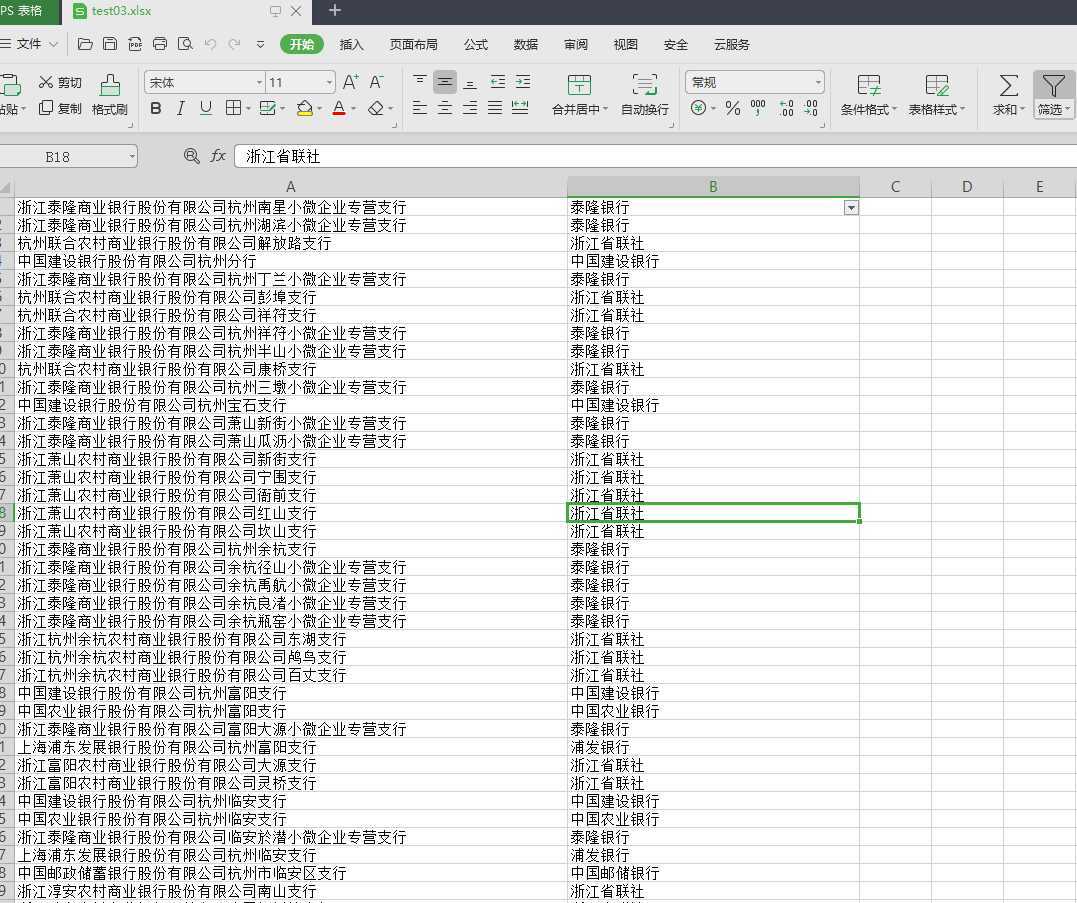The height and width of the screenshot is (903, 1077).
Task: Click the formula bar input showing 浙江省联社
Action: click(655, 157)
